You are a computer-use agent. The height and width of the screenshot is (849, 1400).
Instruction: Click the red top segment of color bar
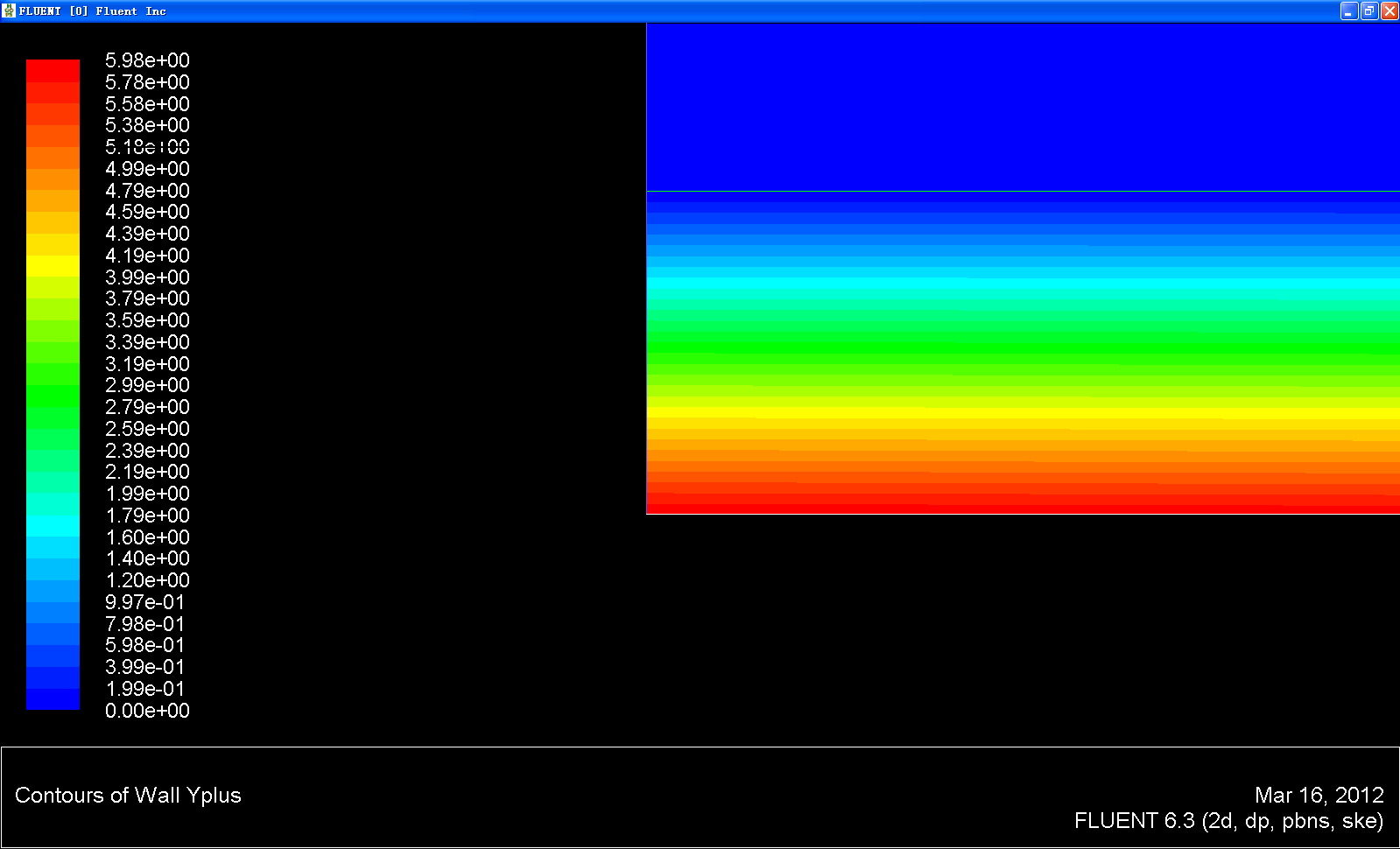pos(53,70)
